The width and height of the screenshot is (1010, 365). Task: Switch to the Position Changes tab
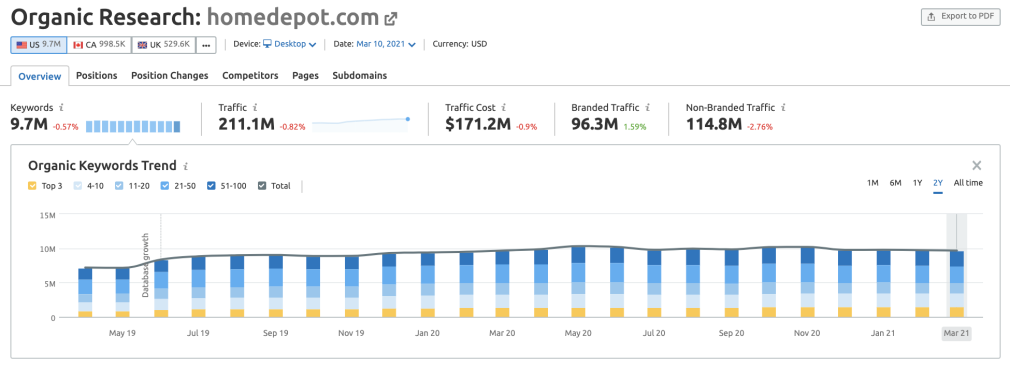pos(169,75)
